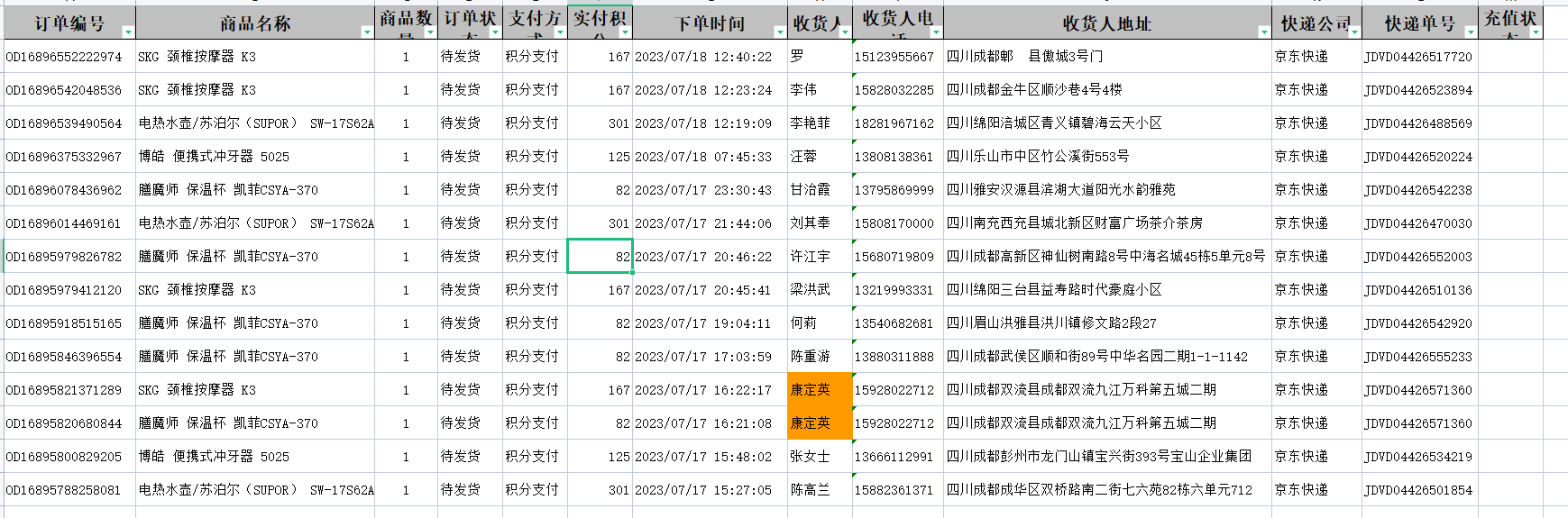This screenshot has height=518, width=1568.
Task: Select phone number cell 13808138361
Action: click(x=898, y=156)
